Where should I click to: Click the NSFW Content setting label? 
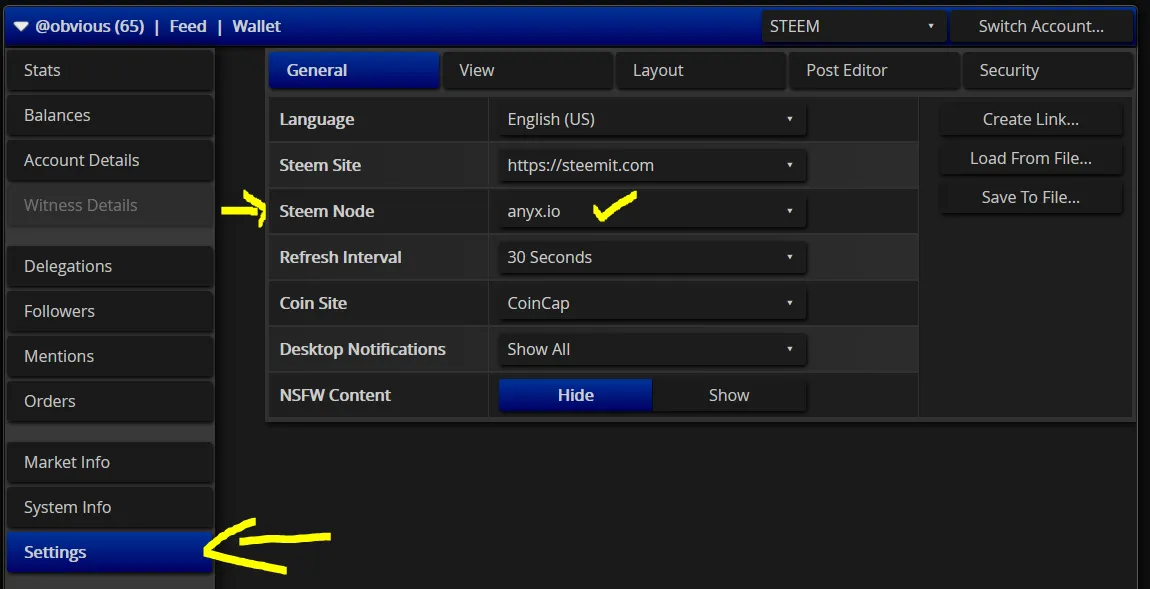(x=335, y=395)
